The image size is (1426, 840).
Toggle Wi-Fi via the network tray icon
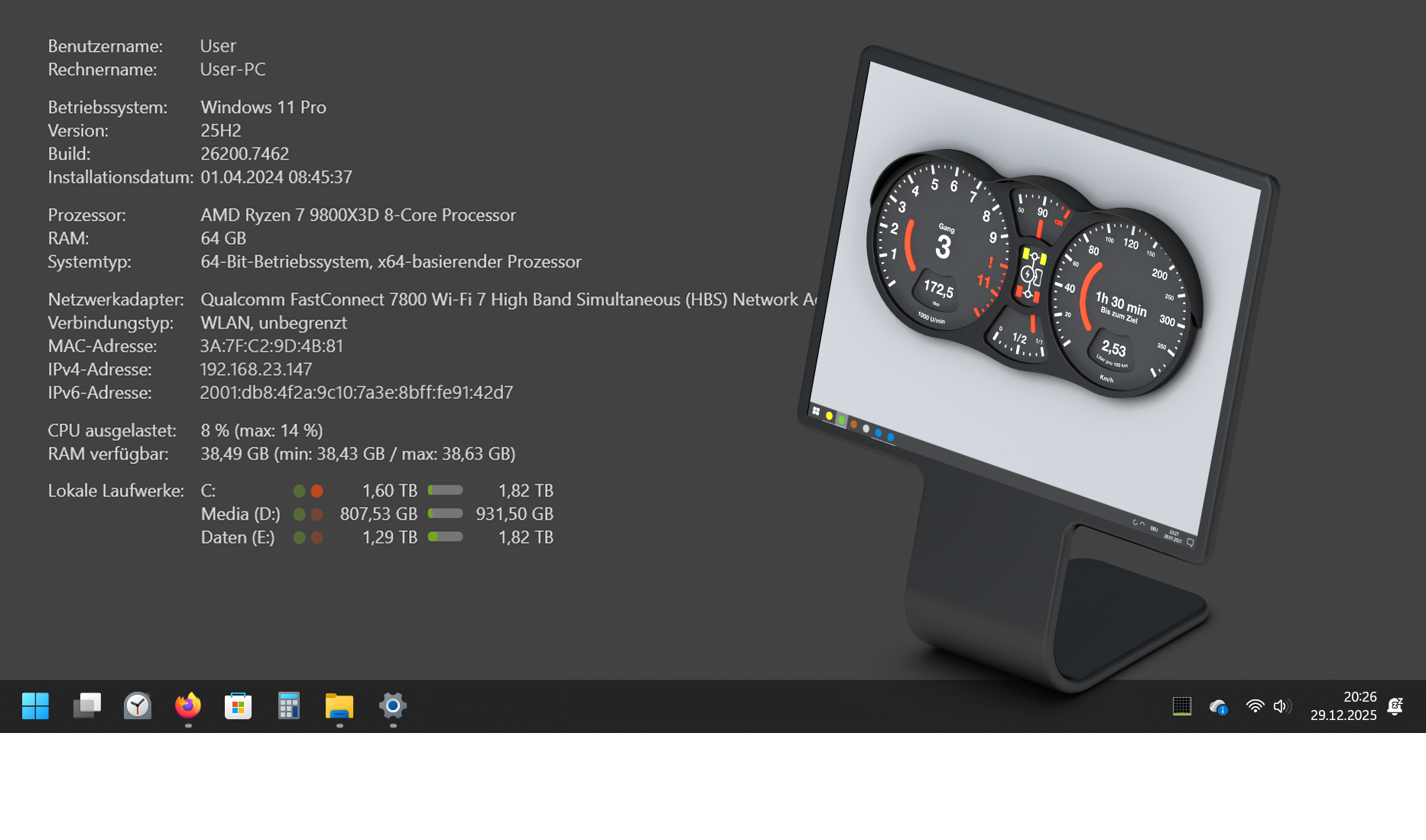(1255, 706)
